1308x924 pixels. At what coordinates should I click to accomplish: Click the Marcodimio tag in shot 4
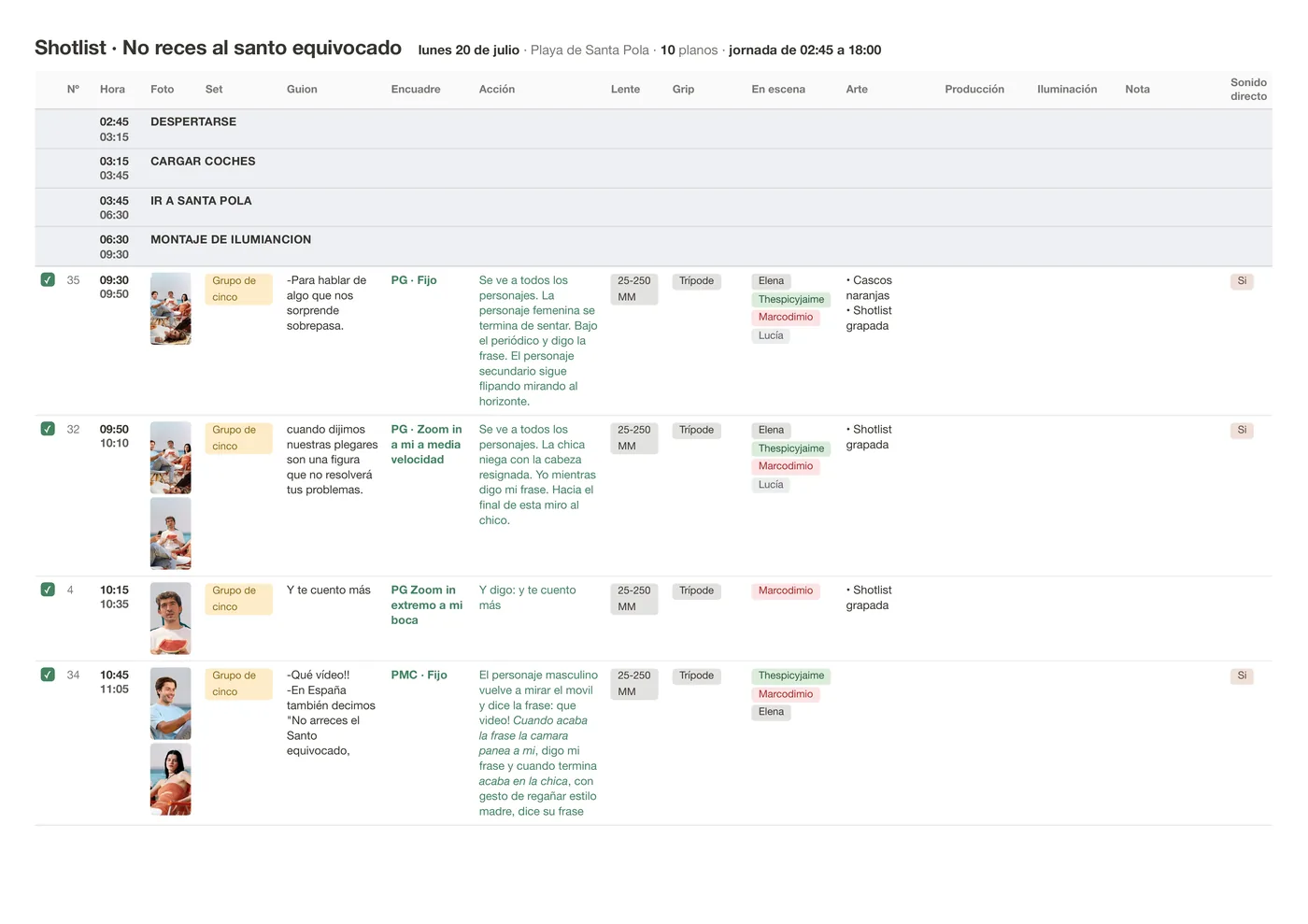pyautogui.click(x=786, y=590)
